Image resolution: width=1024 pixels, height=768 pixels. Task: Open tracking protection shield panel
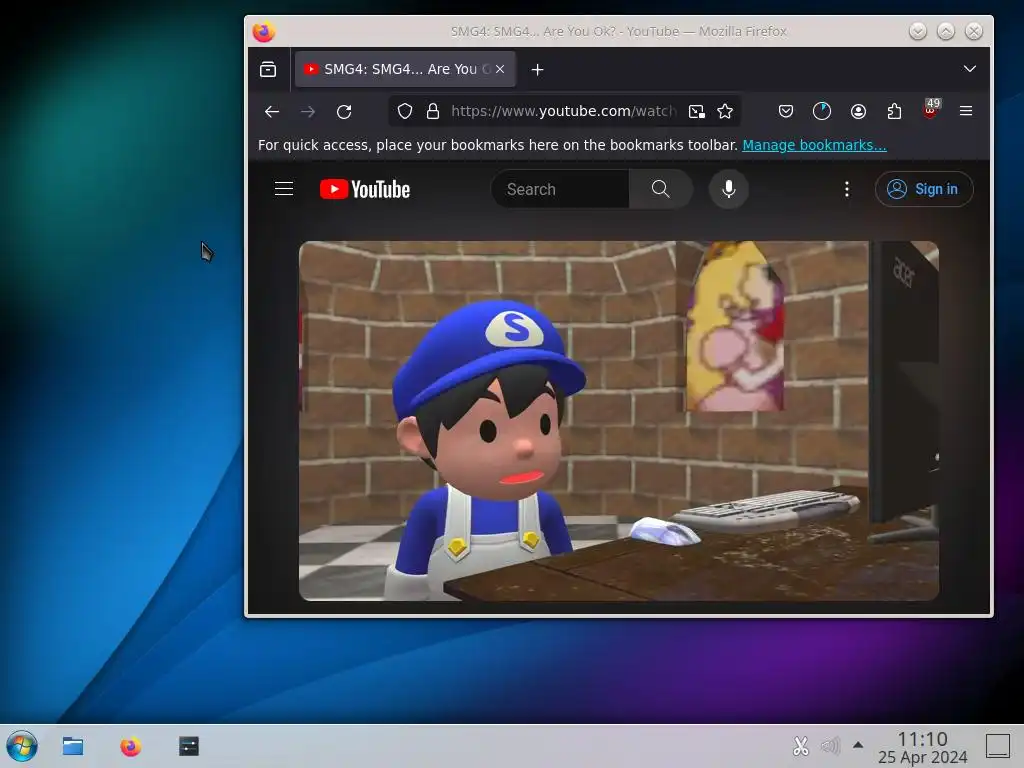[405, 112]
